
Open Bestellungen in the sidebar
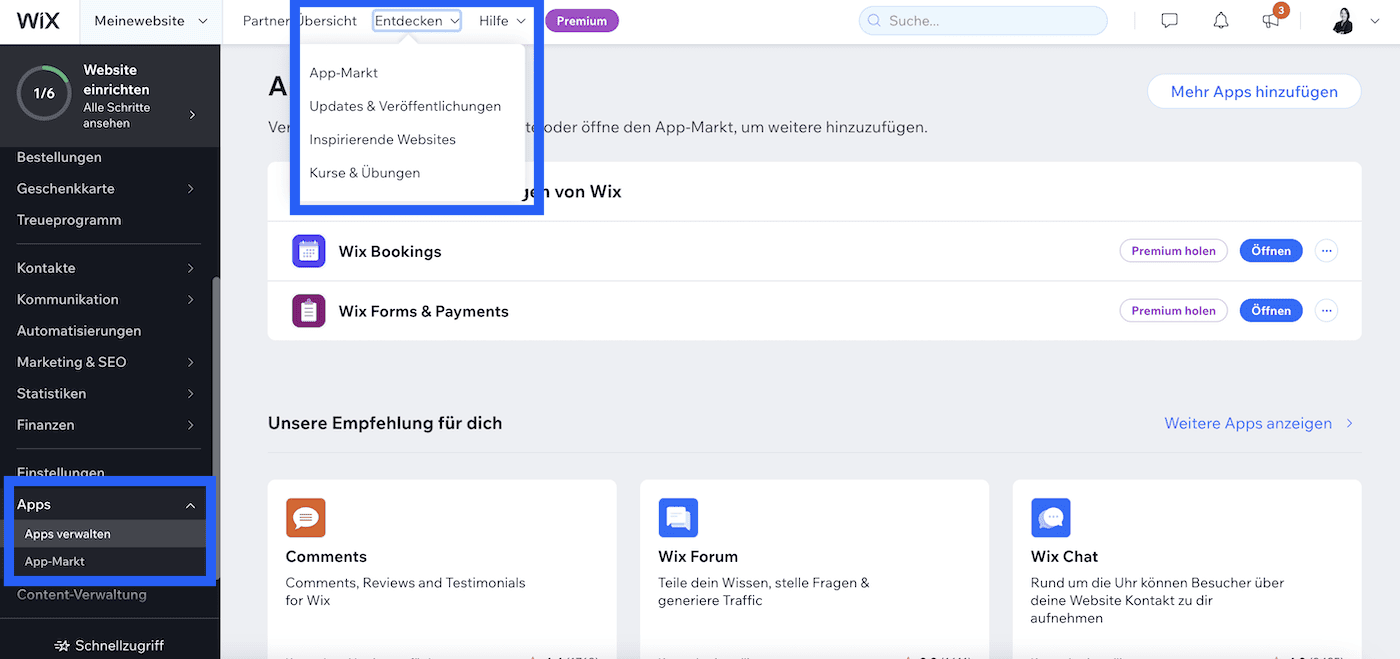[x=59, y=157]
